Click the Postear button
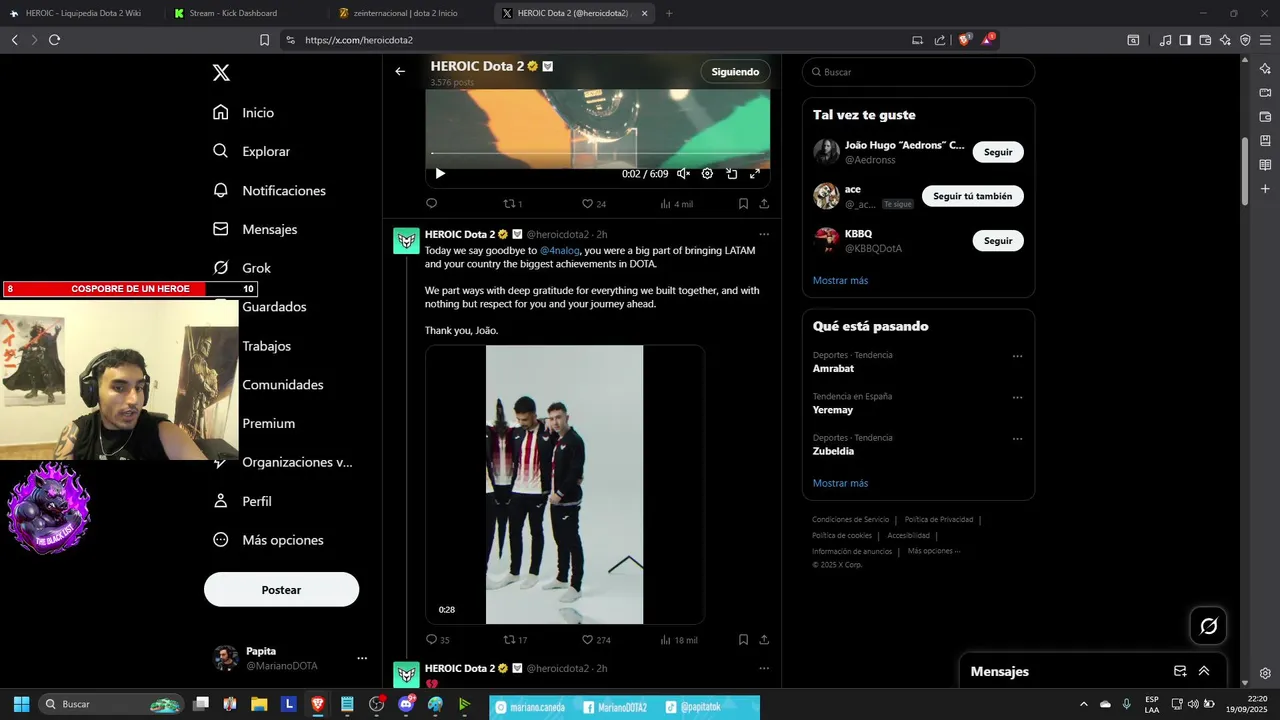 [281, 590]
